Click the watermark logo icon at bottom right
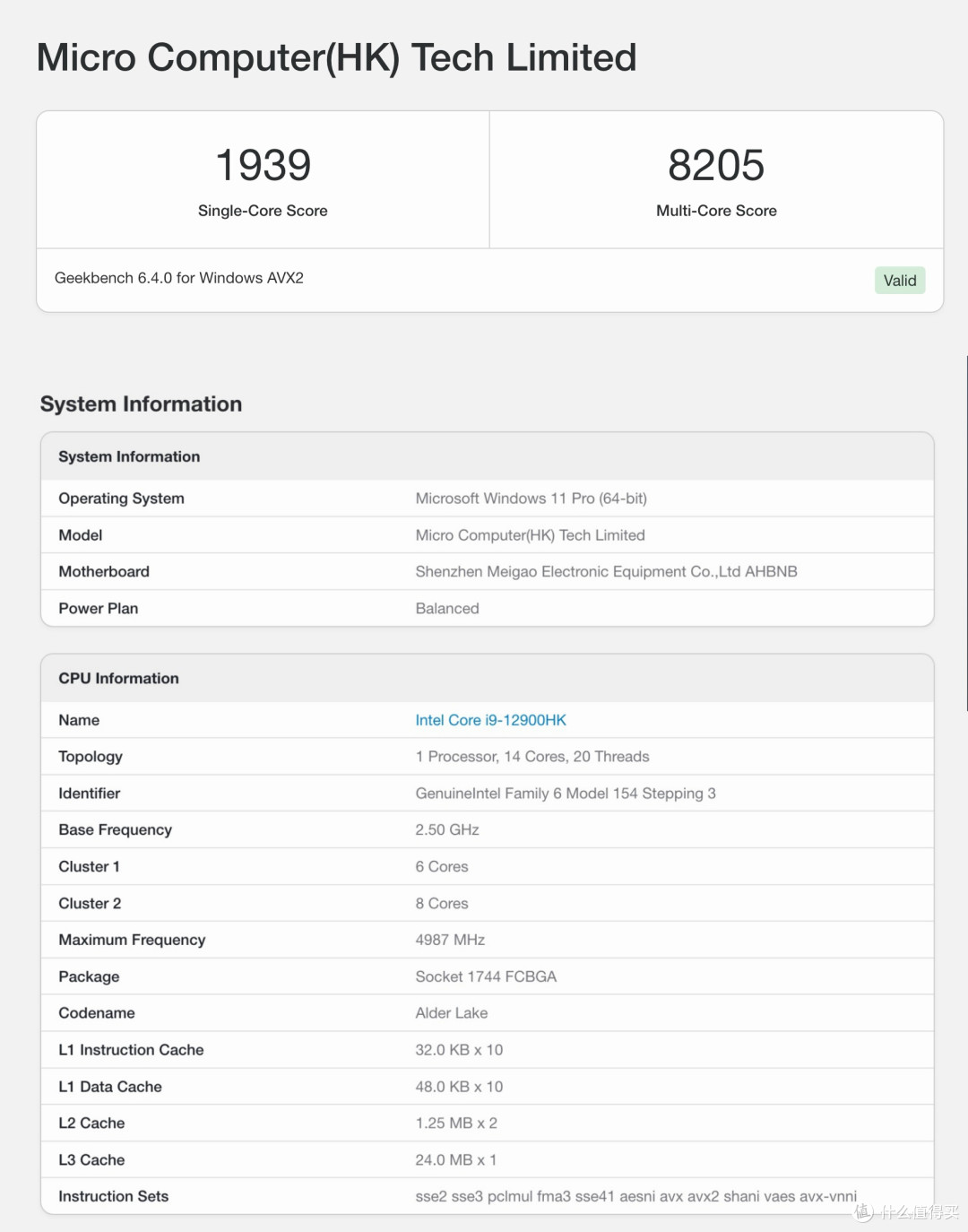 (864, 1212)
